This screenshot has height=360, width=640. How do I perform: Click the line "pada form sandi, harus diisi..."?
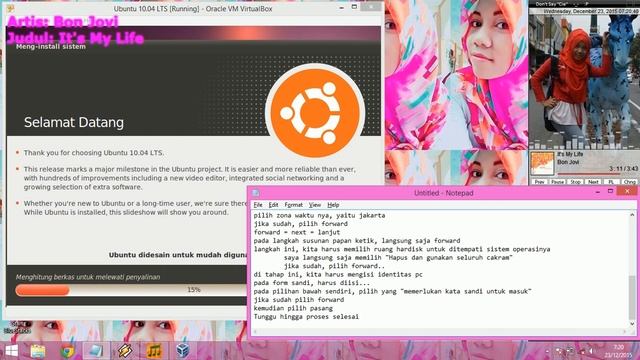click(311, 282)
